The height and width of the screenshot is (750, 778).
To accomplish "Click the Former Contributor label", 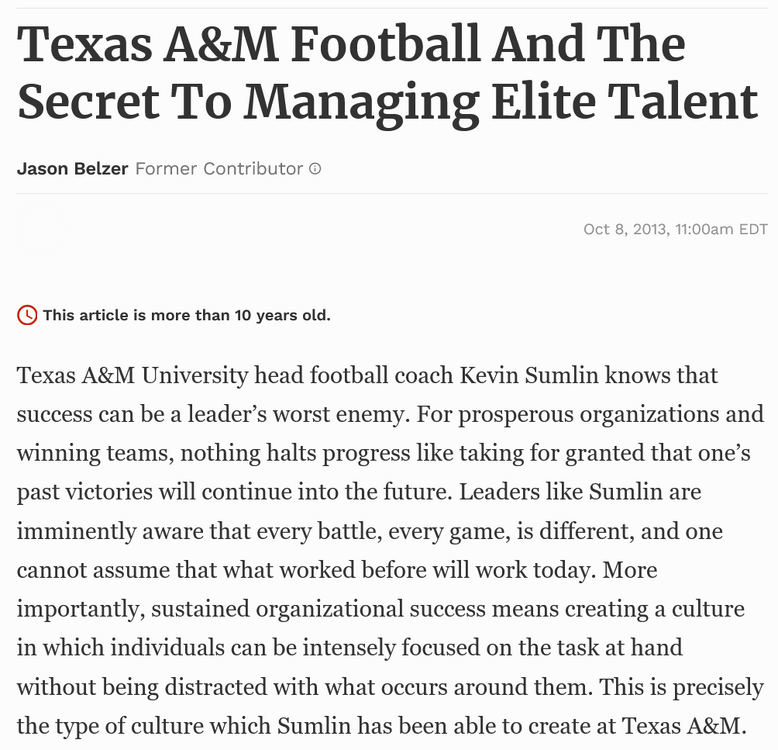I will pyautogui.click(x=218, y=169).
